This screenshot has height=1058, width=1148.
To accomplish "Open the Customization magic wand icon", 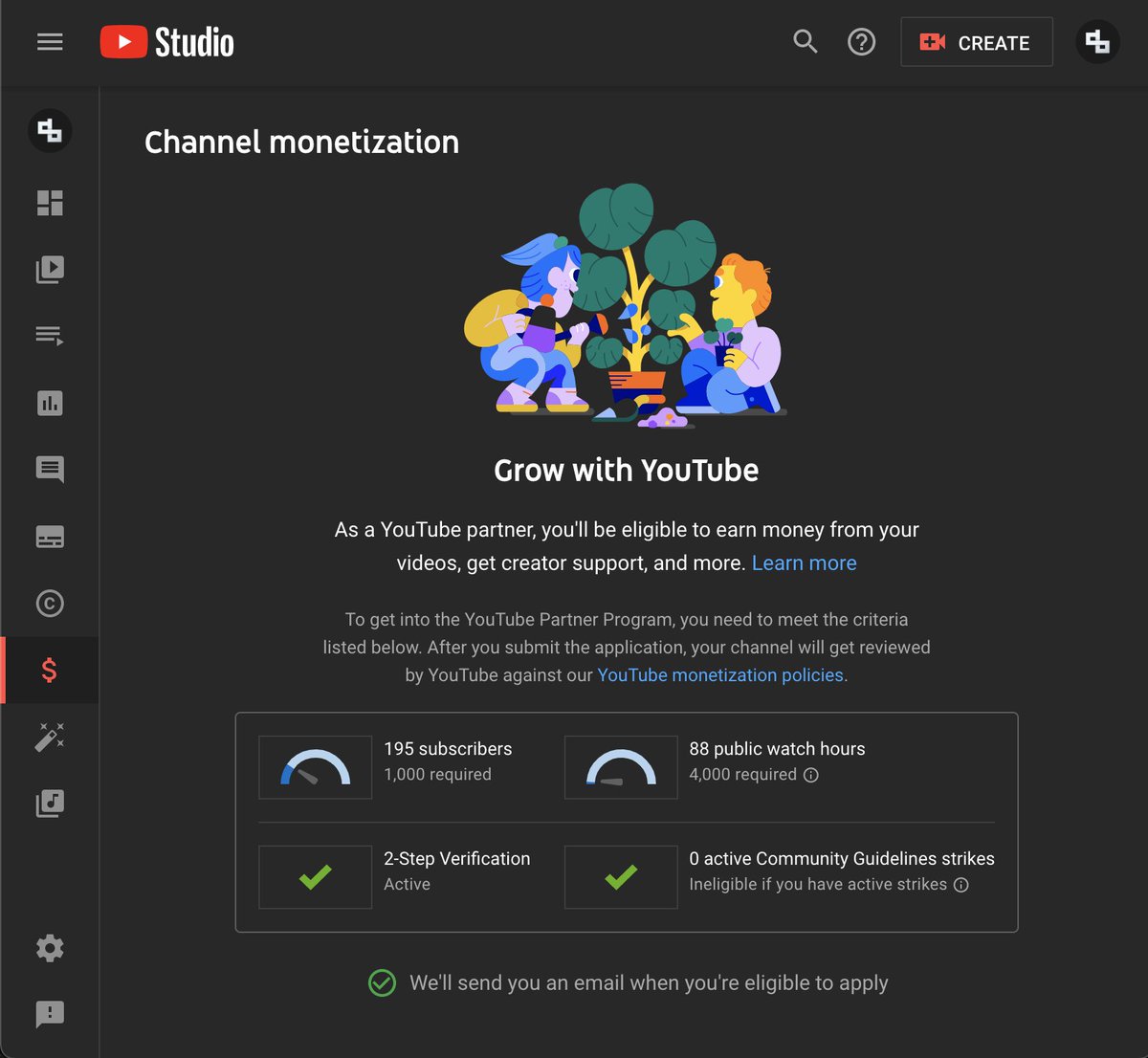I will coord(50,737).
